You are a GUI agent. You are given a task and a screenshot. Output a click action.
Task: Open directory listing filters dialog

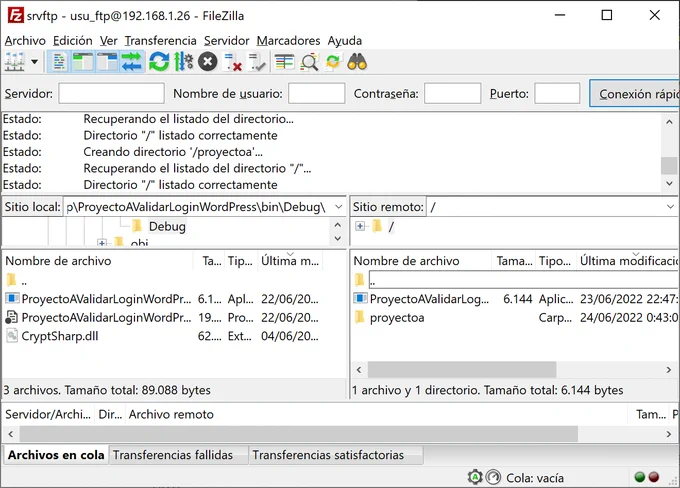point(284,62)
